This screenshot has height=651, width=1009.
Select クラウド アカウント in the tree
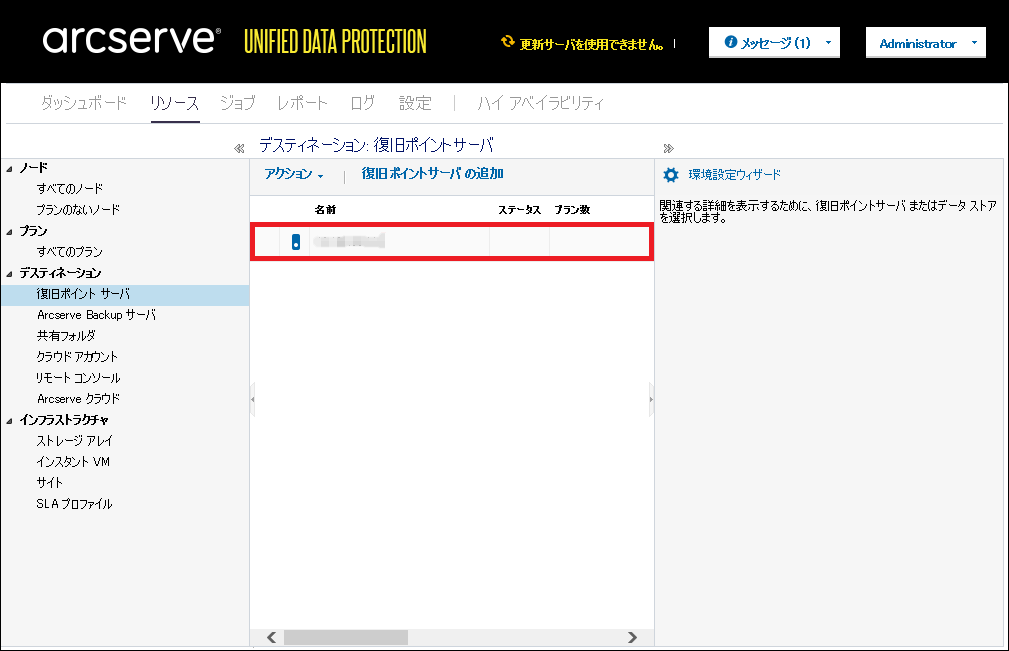77,357
